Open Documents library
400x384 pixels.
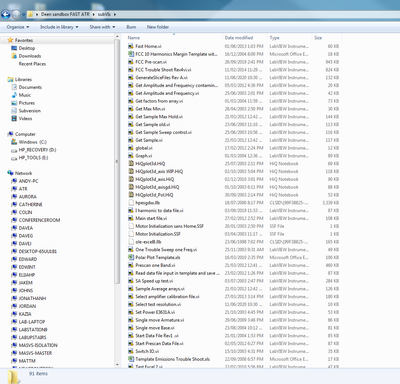(x=30, y=87)
